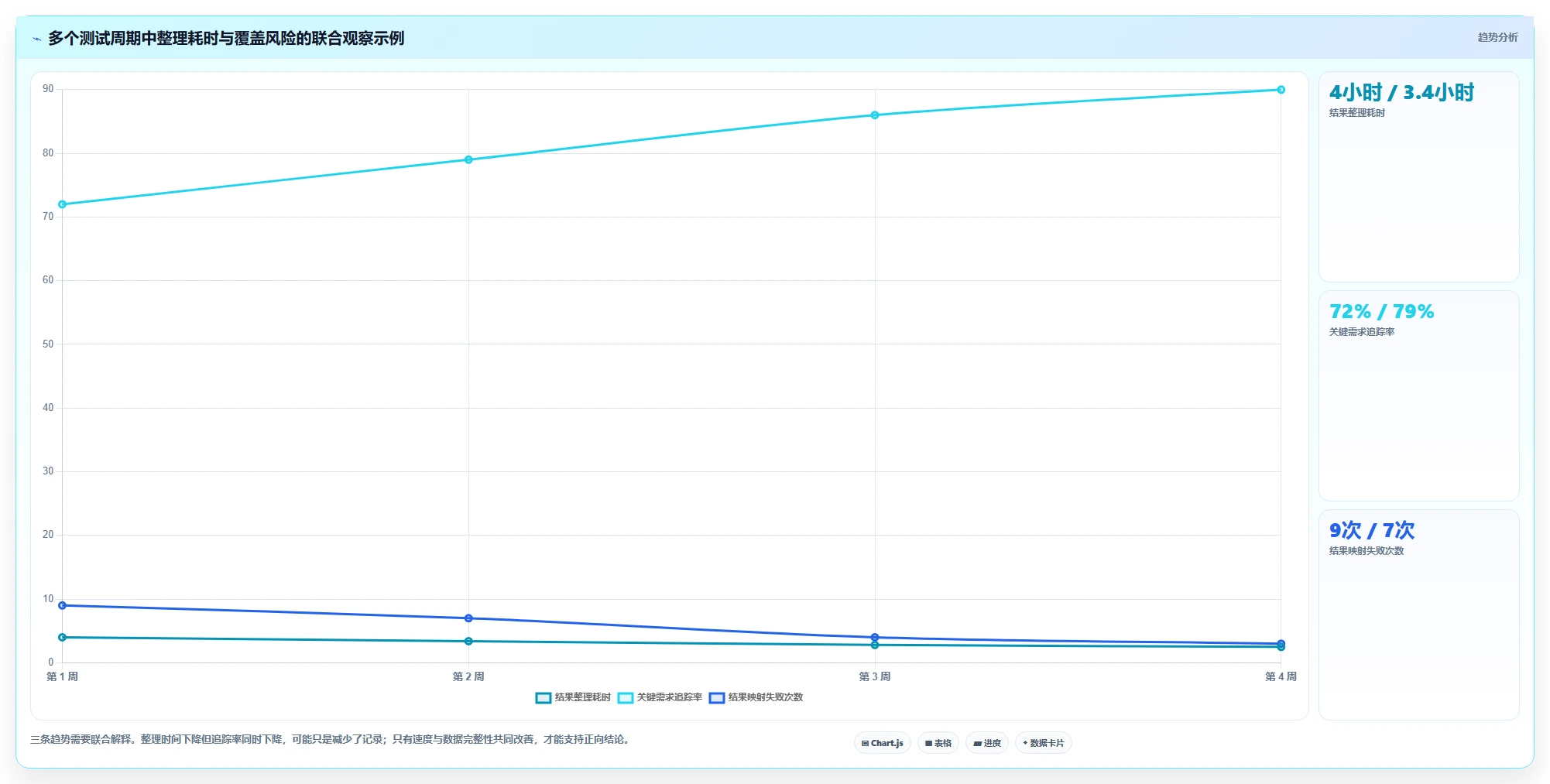This screenshot has width=1550, height=784.
Task: Click the 表格 chip
Action: 938,743
